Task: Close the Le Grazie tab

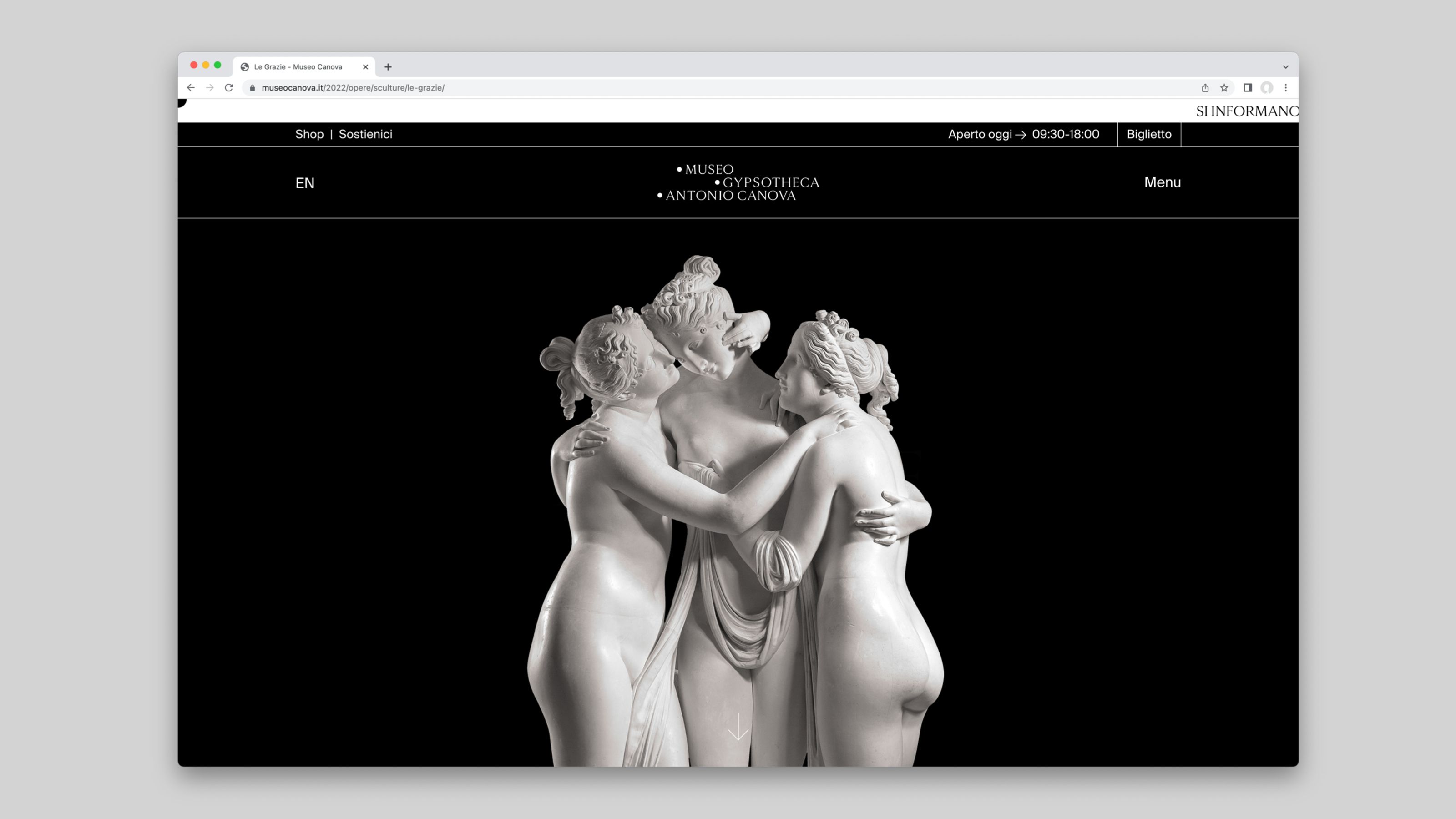Action: (x=365, y=67)
